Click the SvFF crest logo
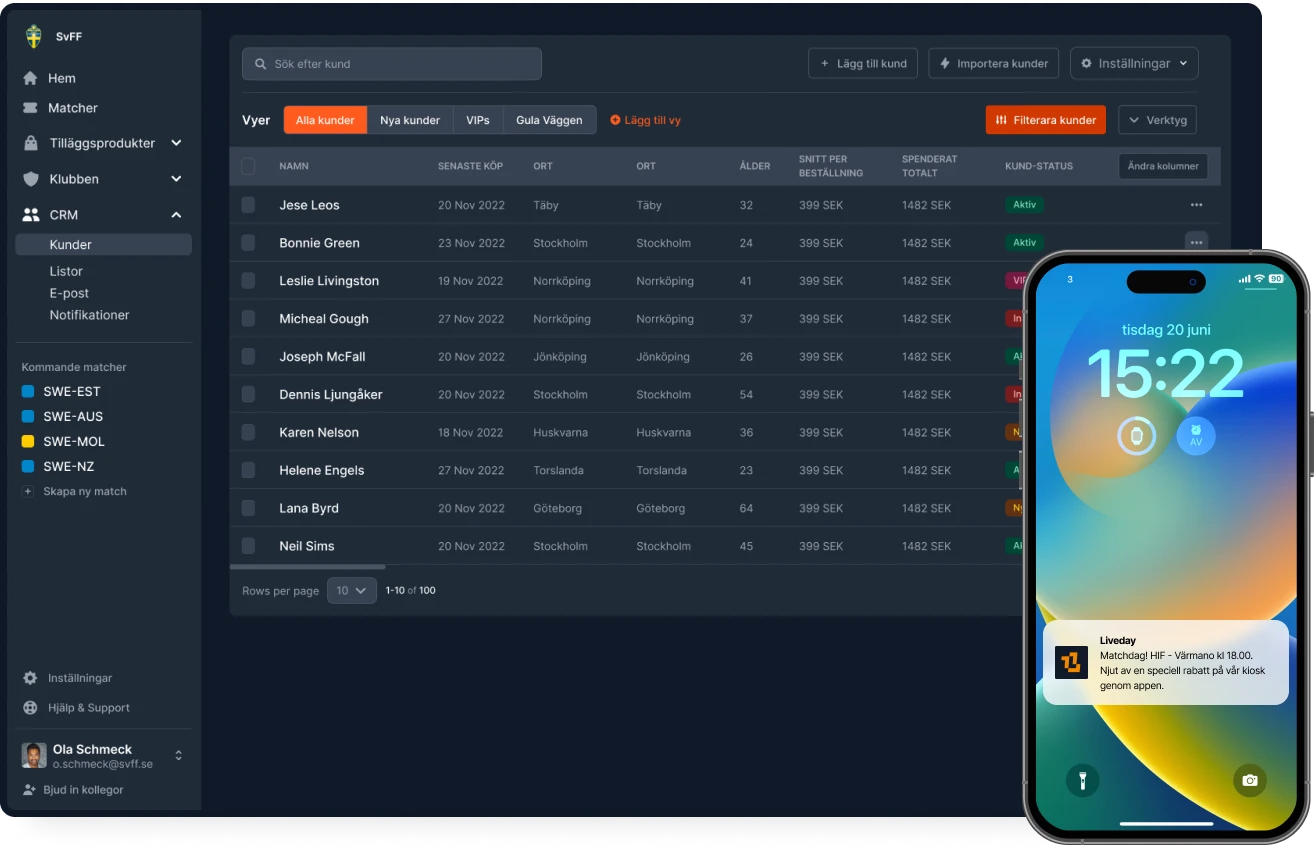The image size is (1314, 850). [33, 37]
